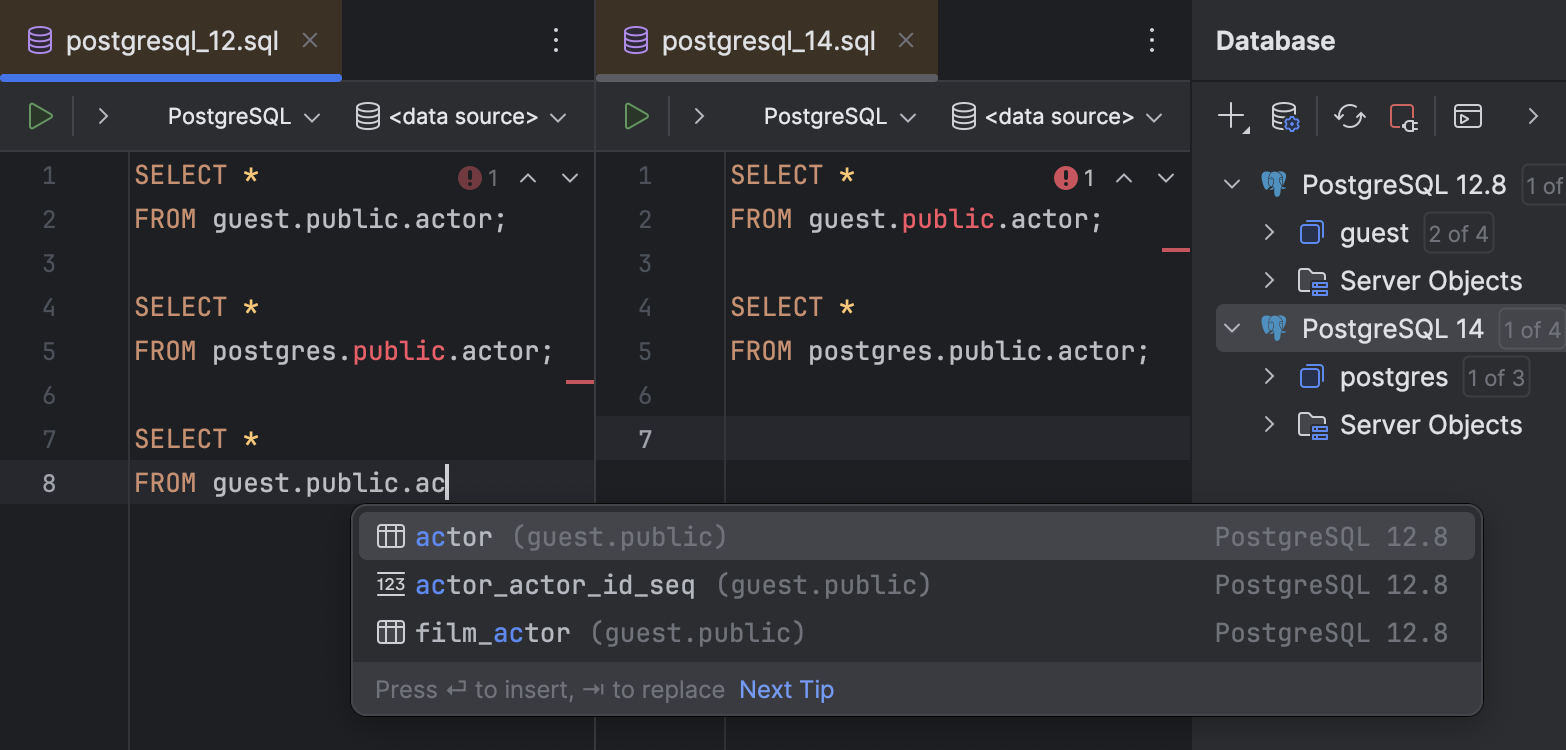Image resolution: width=1566 pixels, height=750 pixels.
Task: Open the options menu for postgresql_12.sql editor
Action: (556, 40)
